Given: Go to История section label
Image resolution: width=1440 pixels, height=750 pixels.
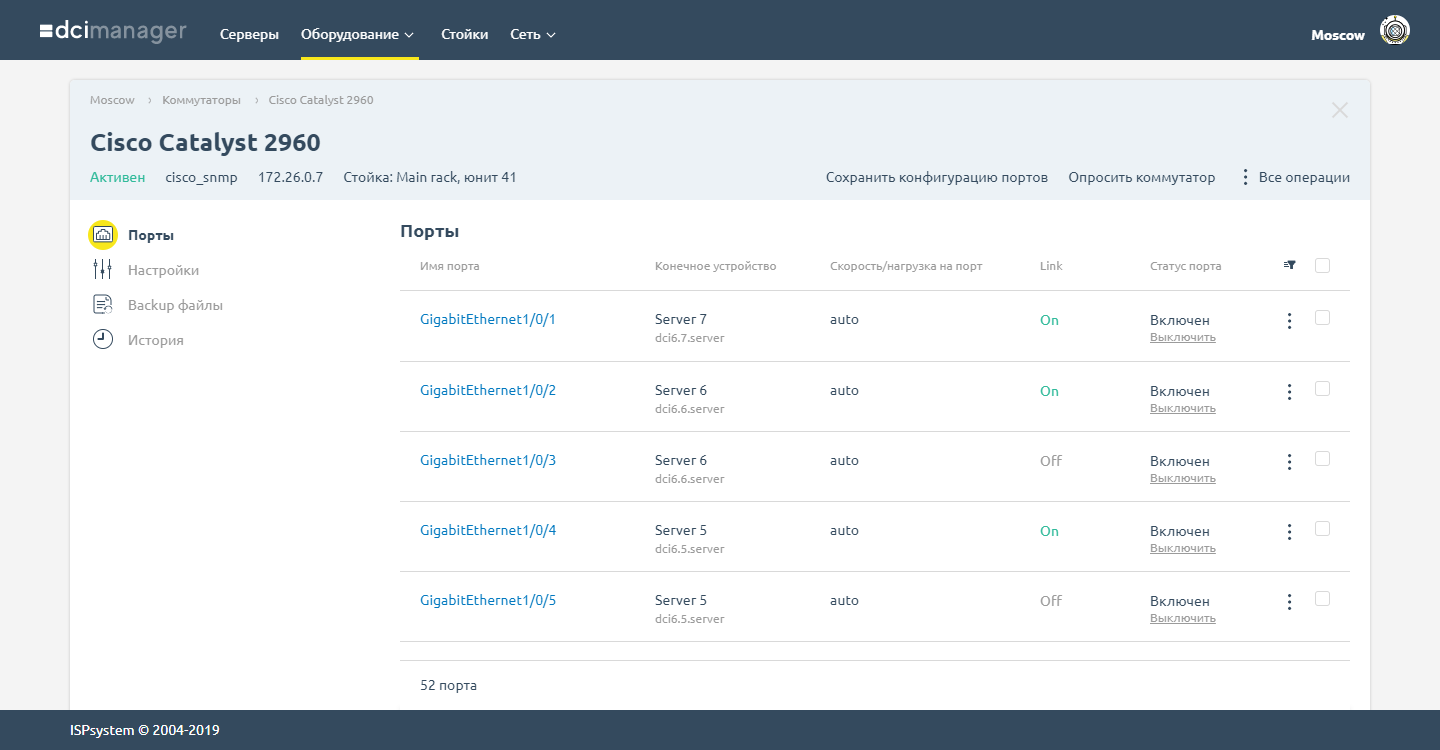Looking at the screenshot, I should click(x=155, y=340).
